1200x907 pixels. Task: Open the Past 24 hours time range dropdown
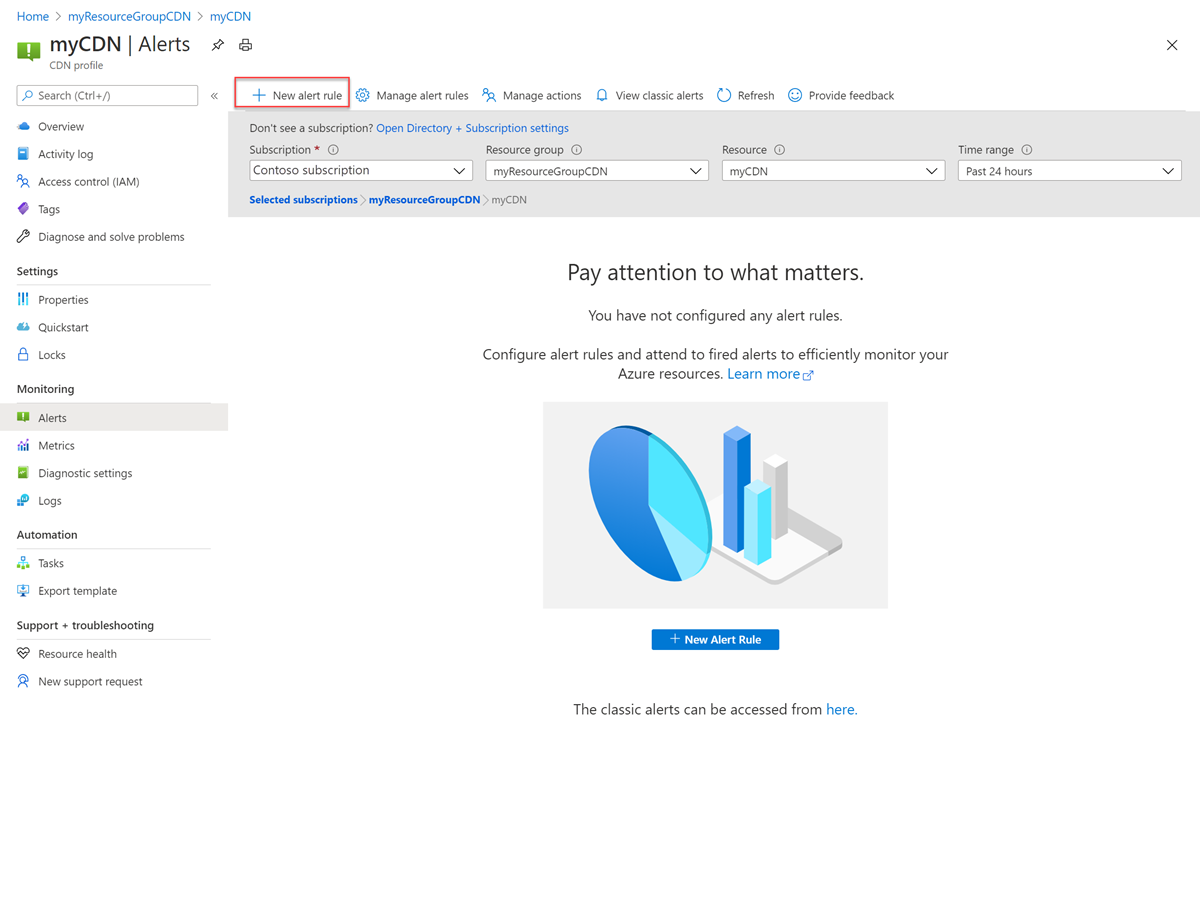1069,171
